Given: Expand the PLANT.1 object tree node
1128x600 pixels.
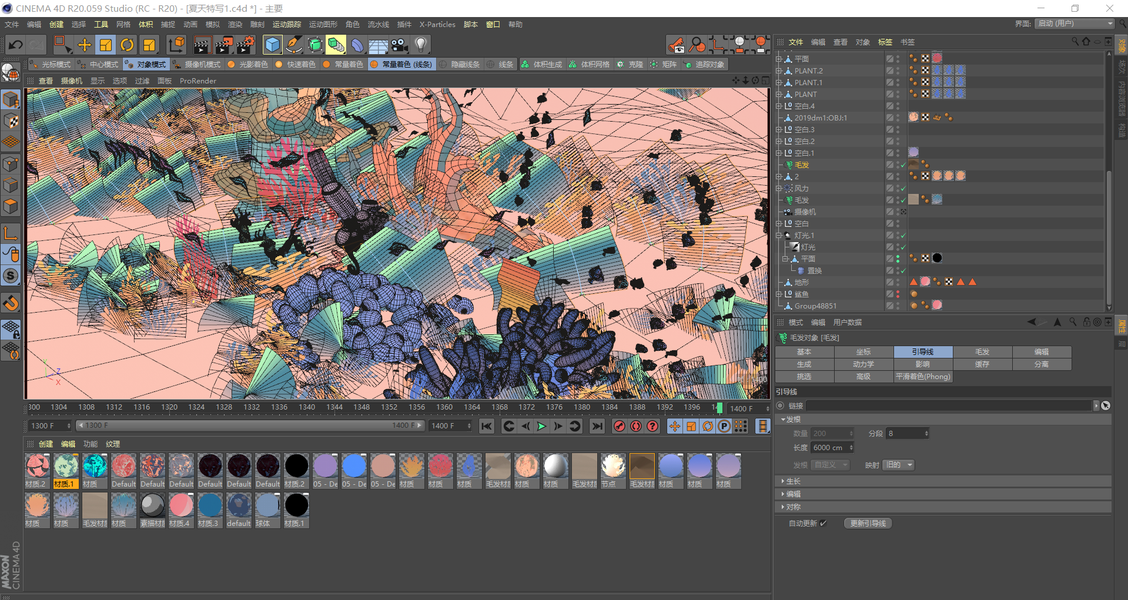Looking at the screenshot, I should (778, 83).
